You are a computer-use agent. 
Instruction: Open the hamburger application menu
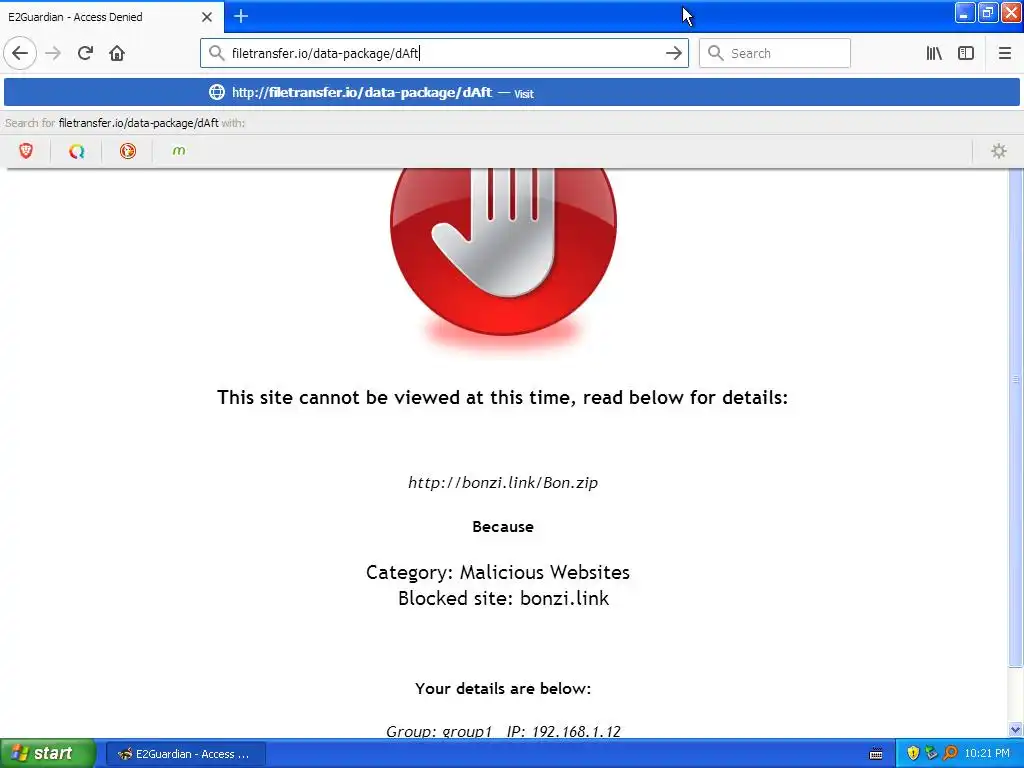coord(1004,53)
